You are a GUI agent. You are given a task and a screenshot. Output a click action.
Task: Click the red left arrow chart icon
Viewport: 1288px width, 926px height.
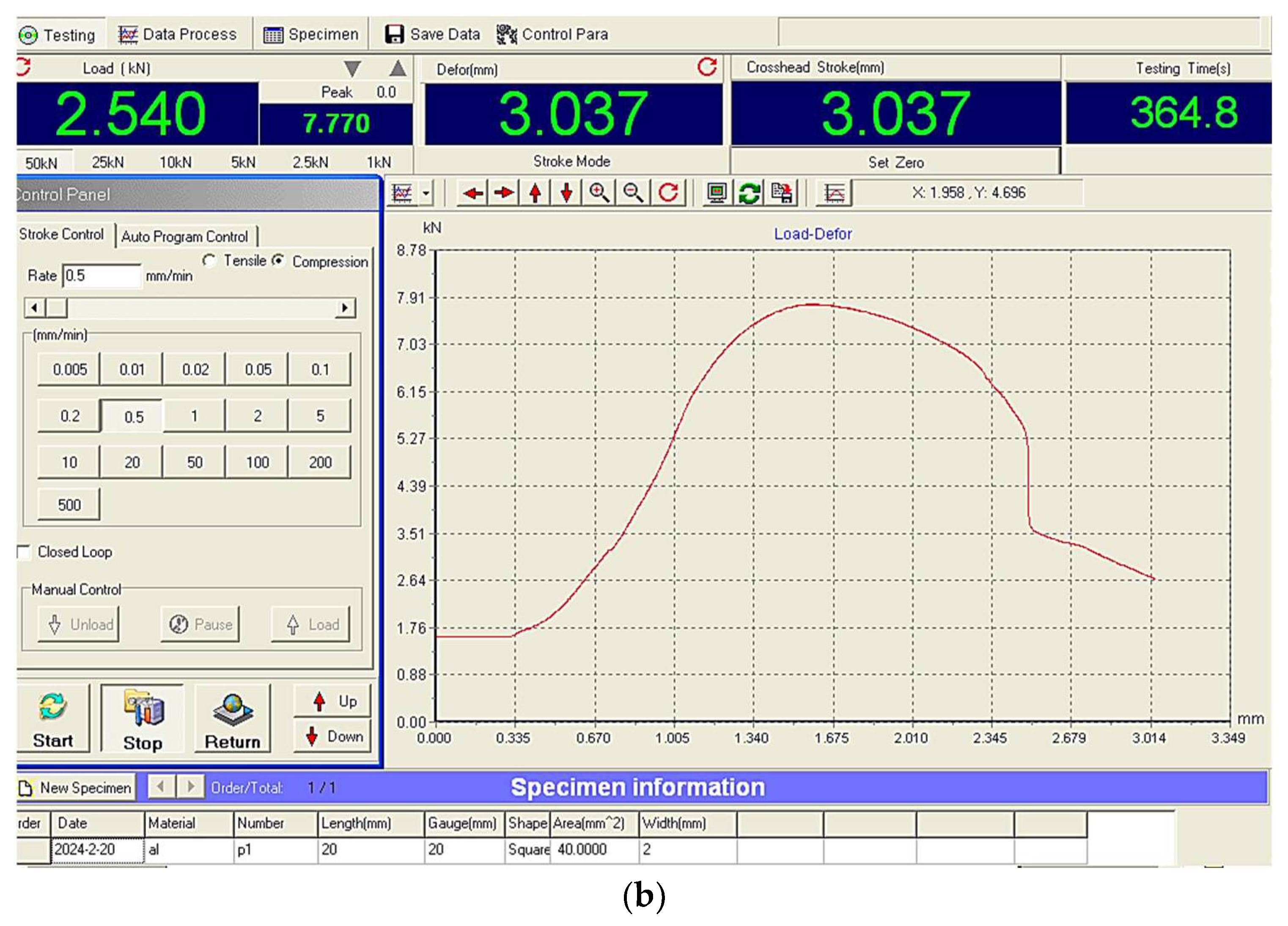point(472,193)
